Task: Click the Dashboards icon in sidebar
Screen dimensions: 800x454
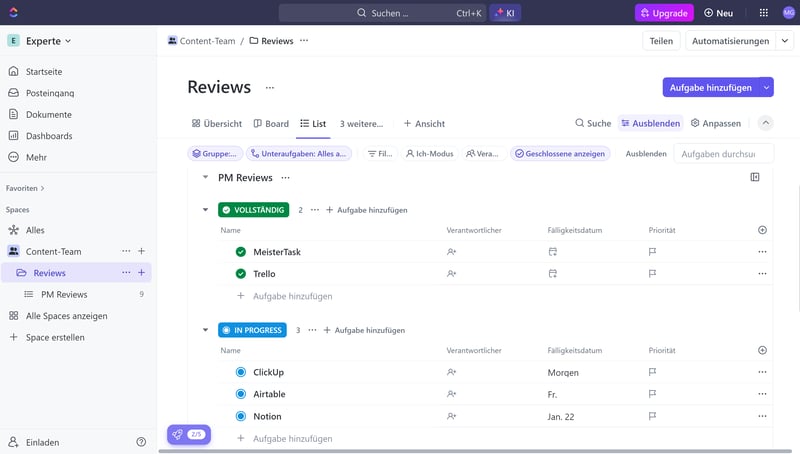Action: [x=14, y=136]
